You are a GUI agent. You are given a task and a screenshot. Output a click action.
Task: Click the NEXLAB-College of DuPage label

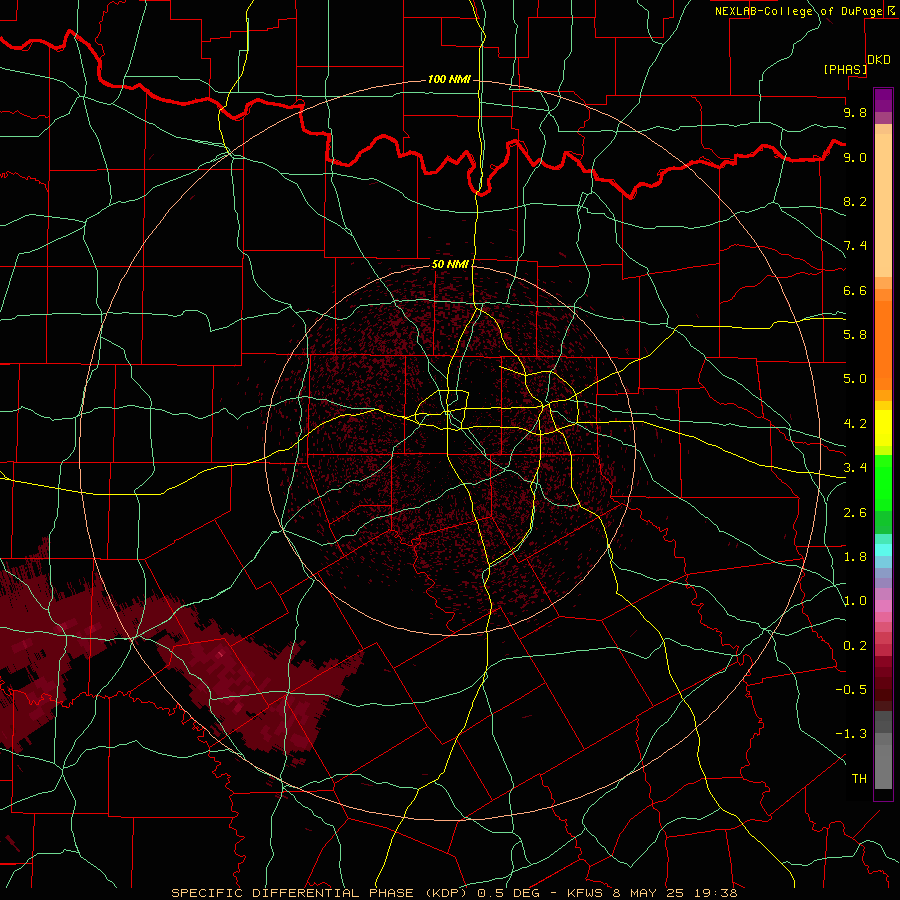tap(799, 11)
